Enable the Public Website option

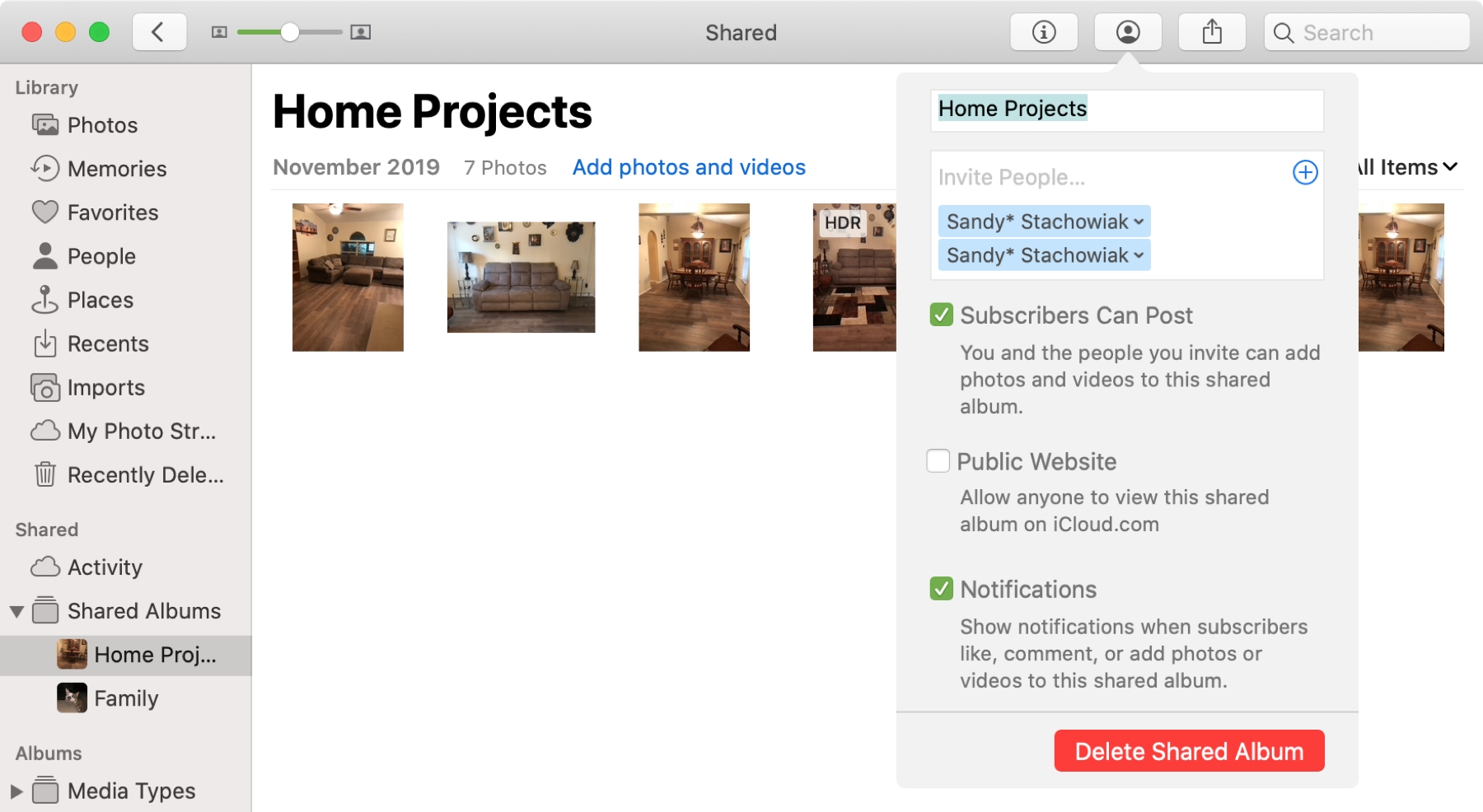pyautogui.click(x=938, y=461)
